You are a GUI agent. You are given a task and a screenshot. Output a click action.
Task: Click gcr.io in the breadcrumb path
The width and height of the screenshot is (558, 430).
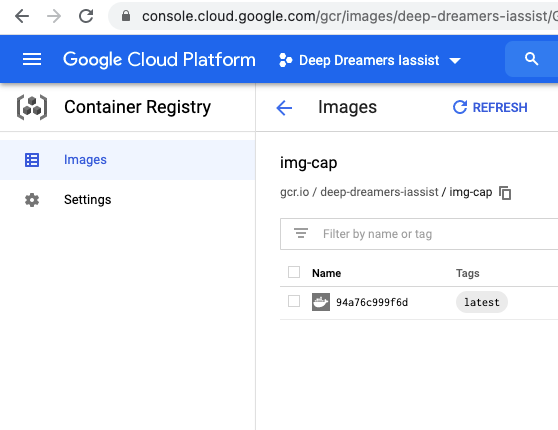(295, 192)
